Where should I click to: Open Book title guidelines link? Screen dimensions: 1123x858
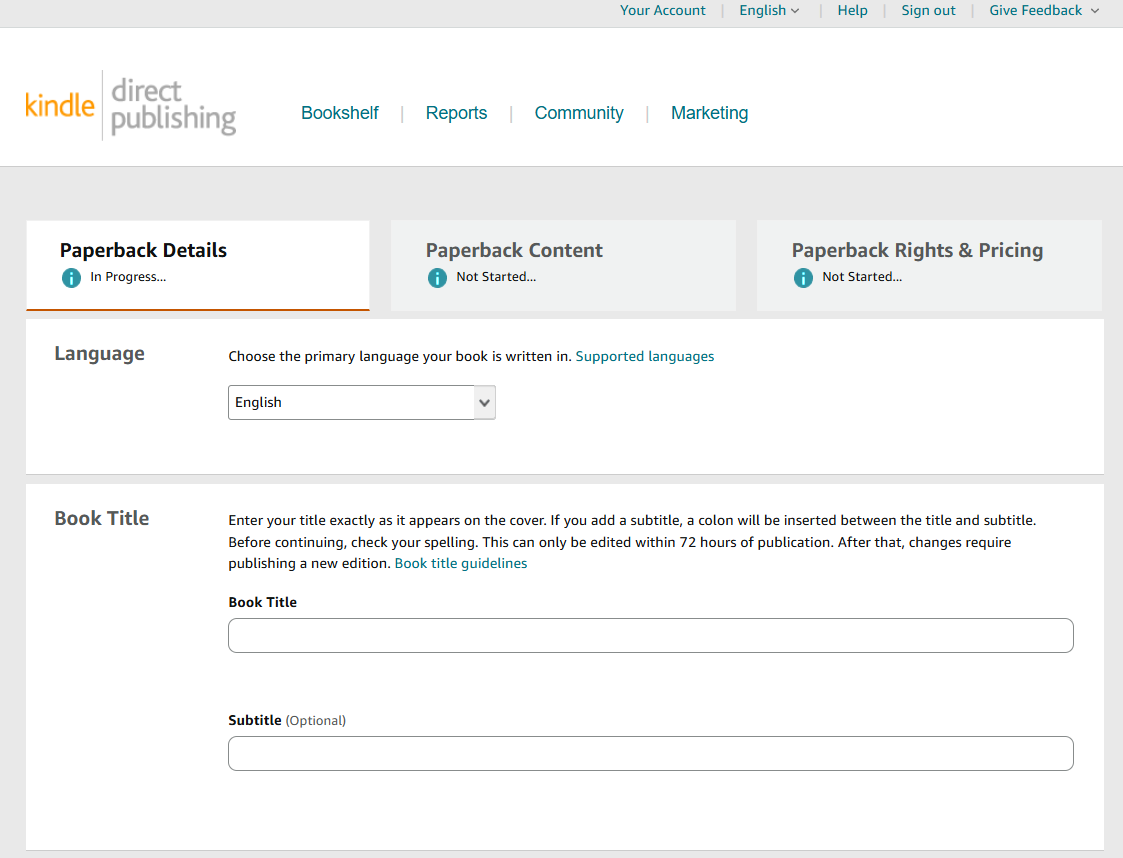point(461,564)
